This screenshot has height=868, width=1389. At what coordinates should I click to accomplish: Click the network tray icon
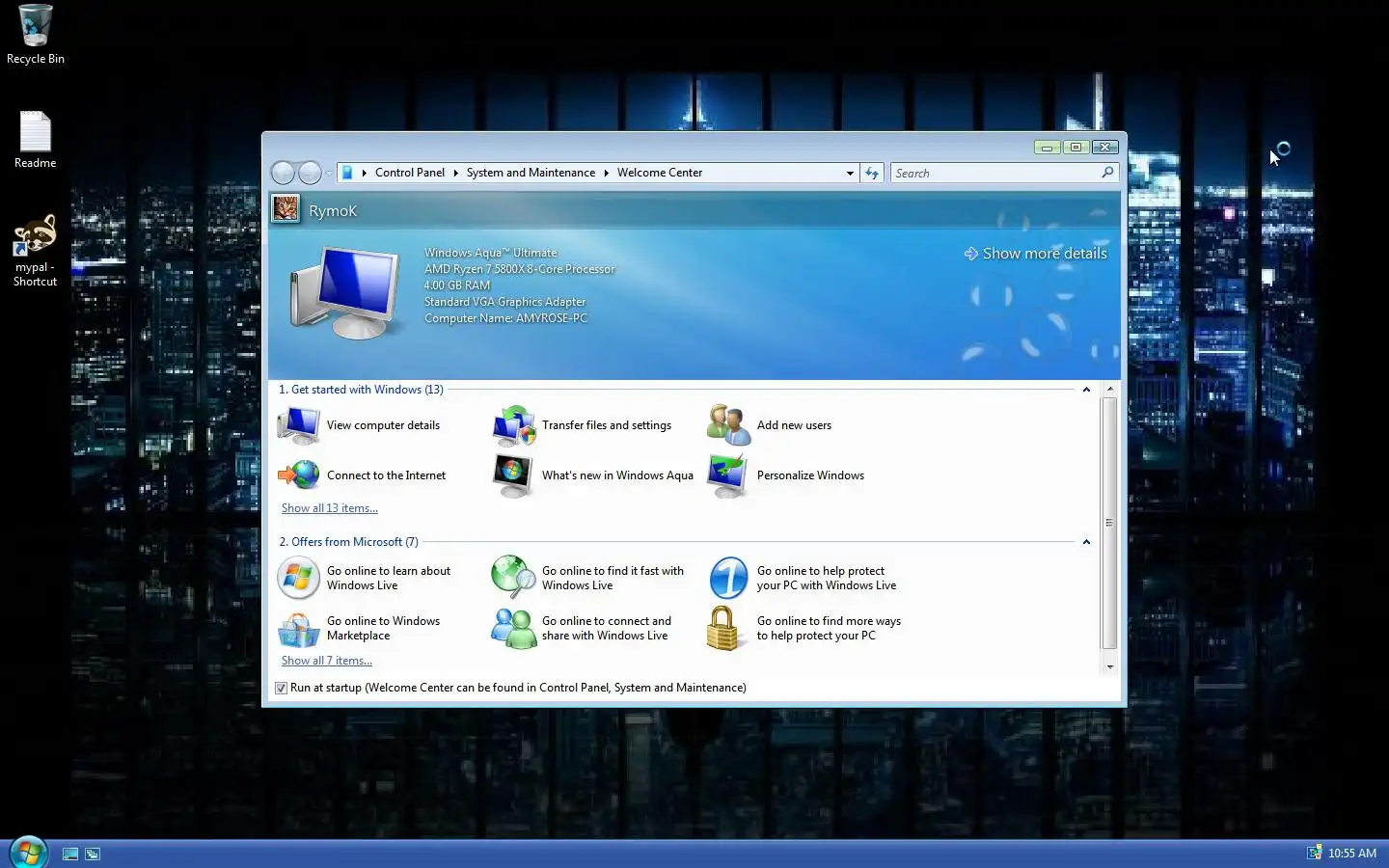point(1314,853)
